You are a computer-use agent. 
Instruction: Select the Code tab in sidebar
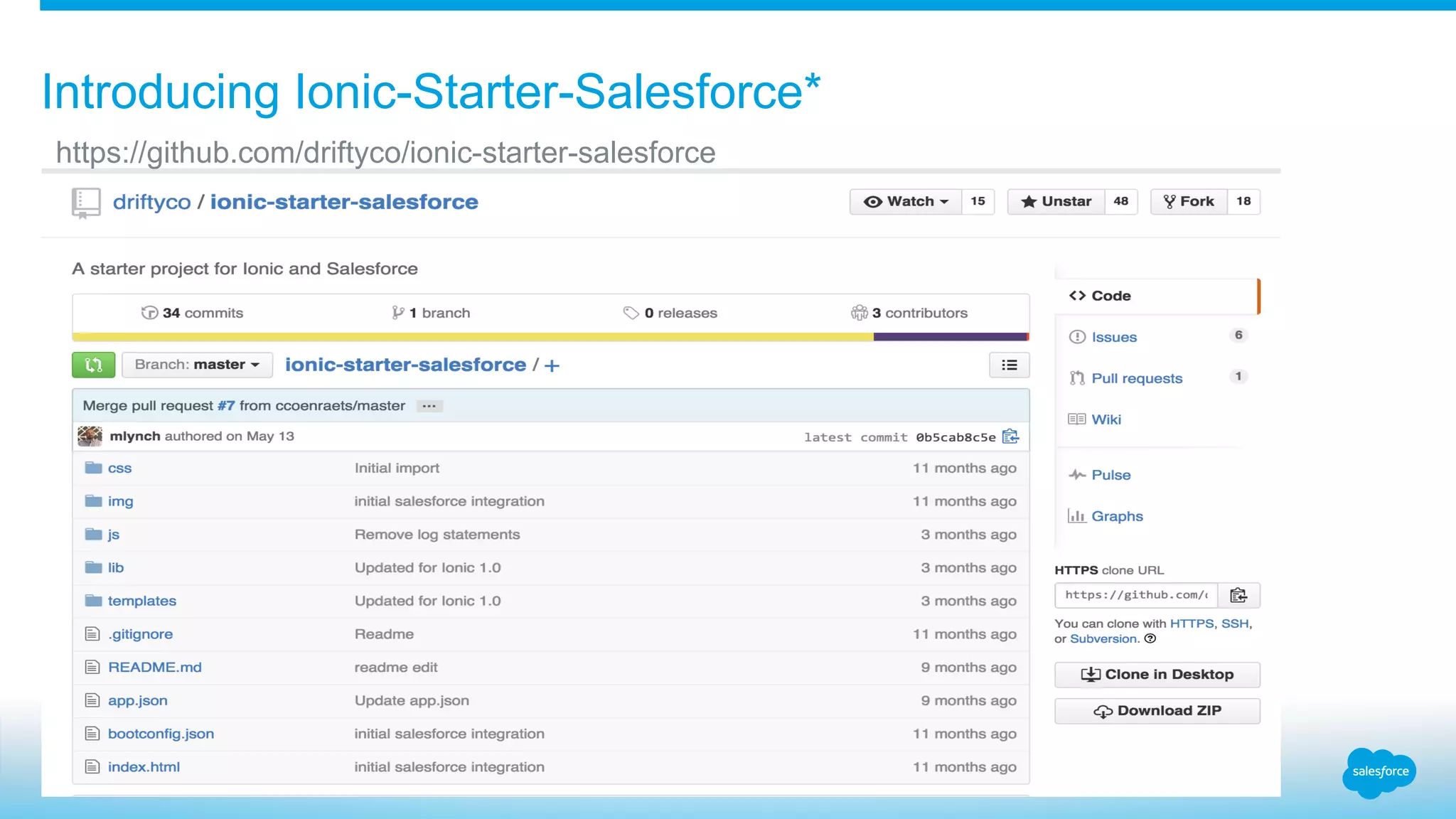coord(1157,296)
